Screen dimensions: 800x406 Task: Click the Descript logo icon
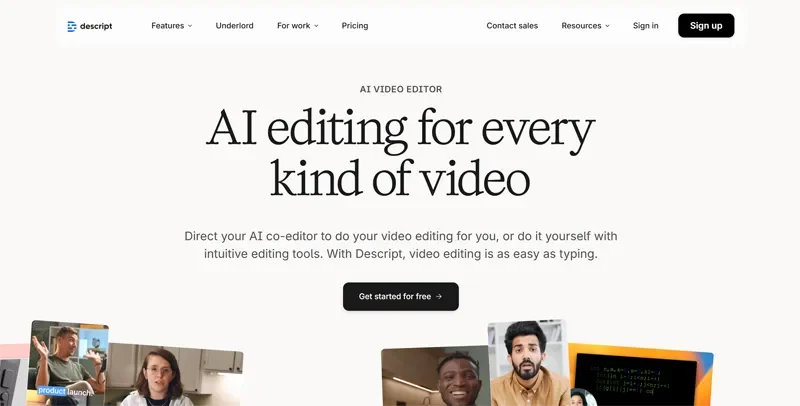pos(72,26)
